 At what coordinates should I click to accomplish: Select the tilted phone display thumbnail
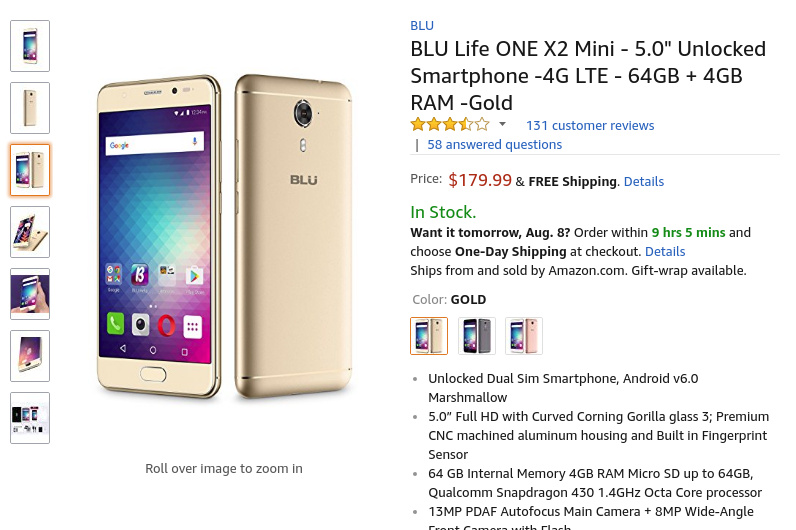pos(30,356)
